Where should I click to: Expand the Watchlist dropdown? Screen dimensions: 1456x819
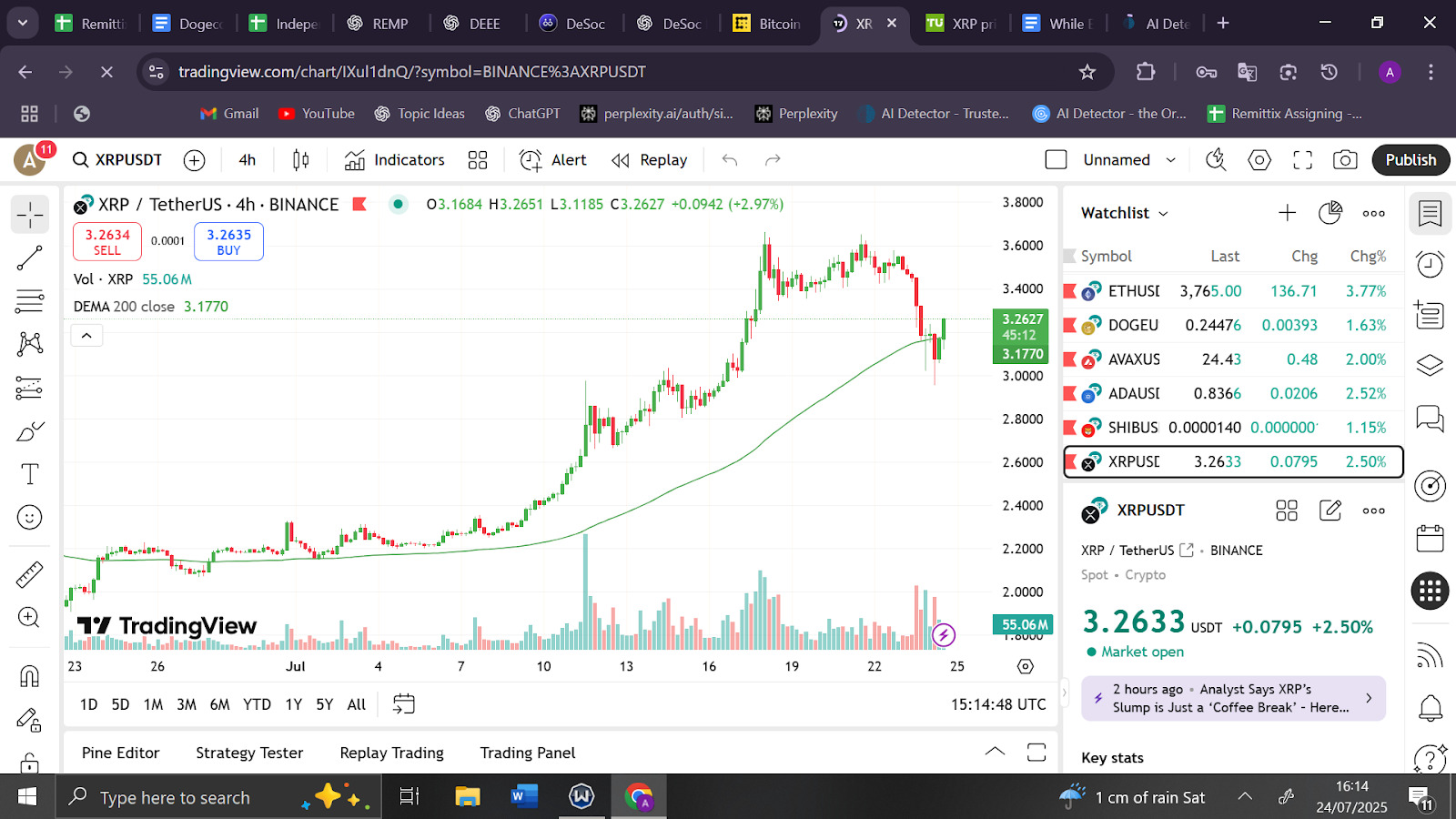1124,213
